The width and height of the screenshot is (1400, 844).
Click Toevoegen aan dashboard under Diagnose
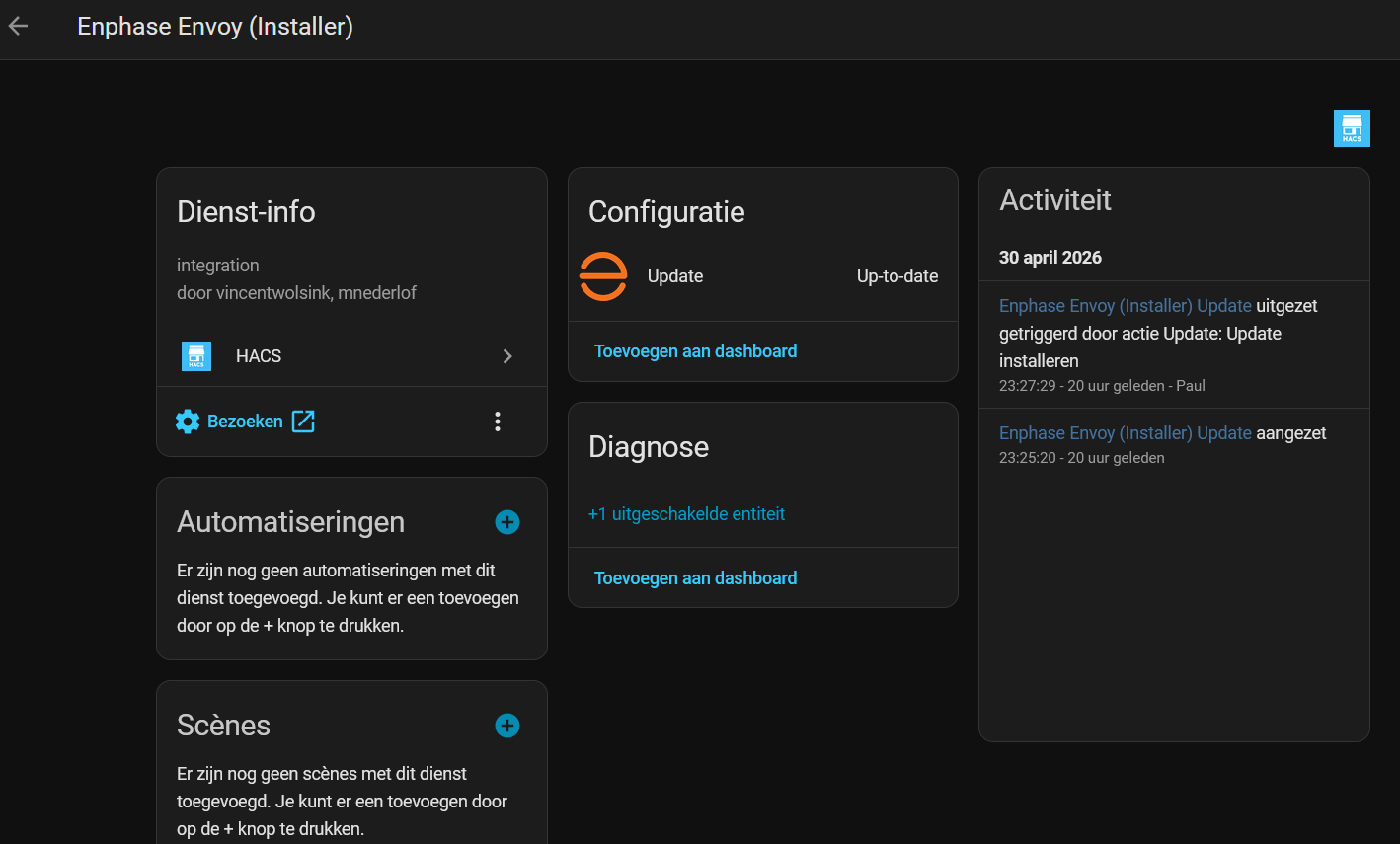click(x=695, y=578)
